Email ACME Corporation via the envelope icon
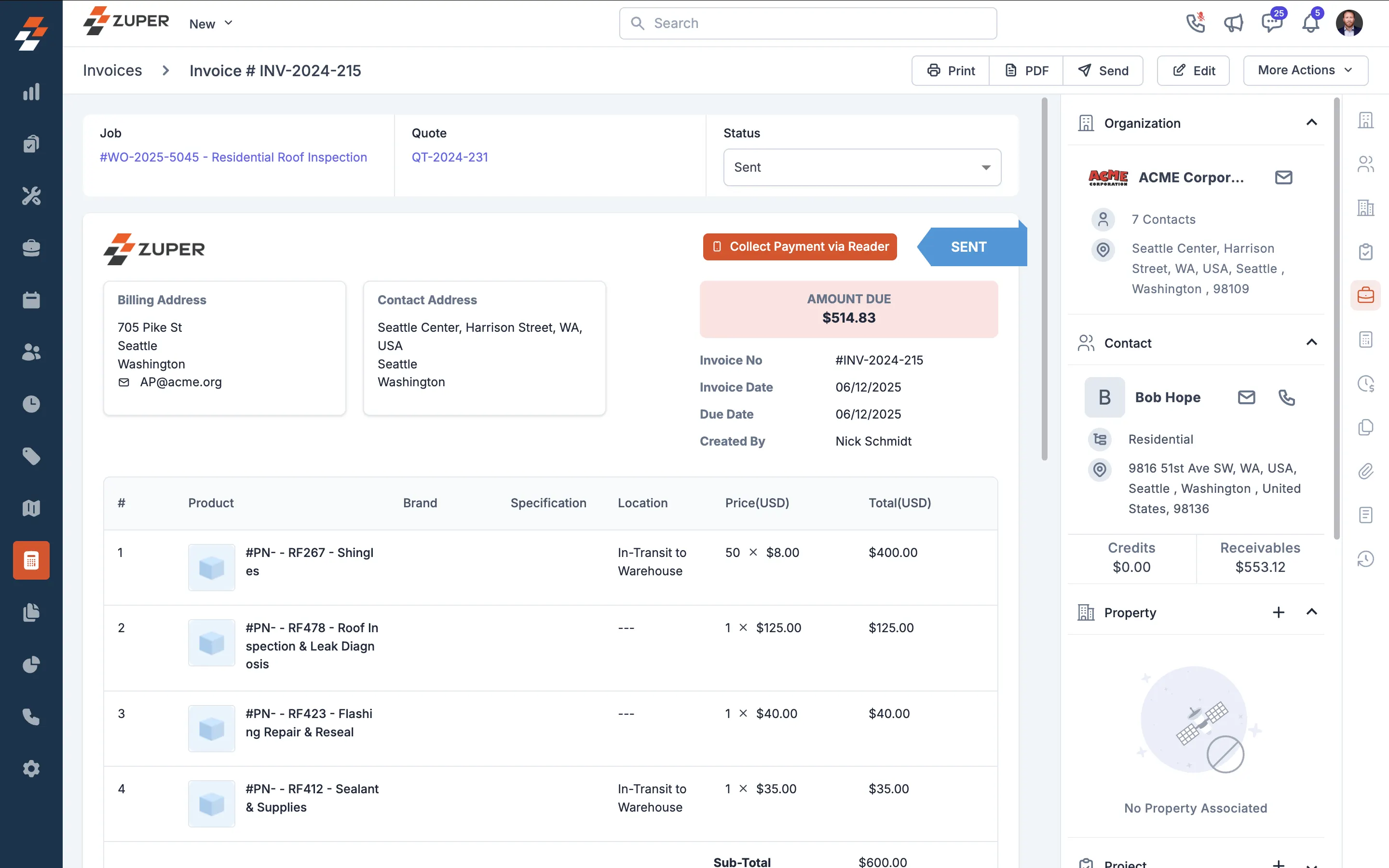This screenshot has height=868, width=1389. coord(1284,177)
